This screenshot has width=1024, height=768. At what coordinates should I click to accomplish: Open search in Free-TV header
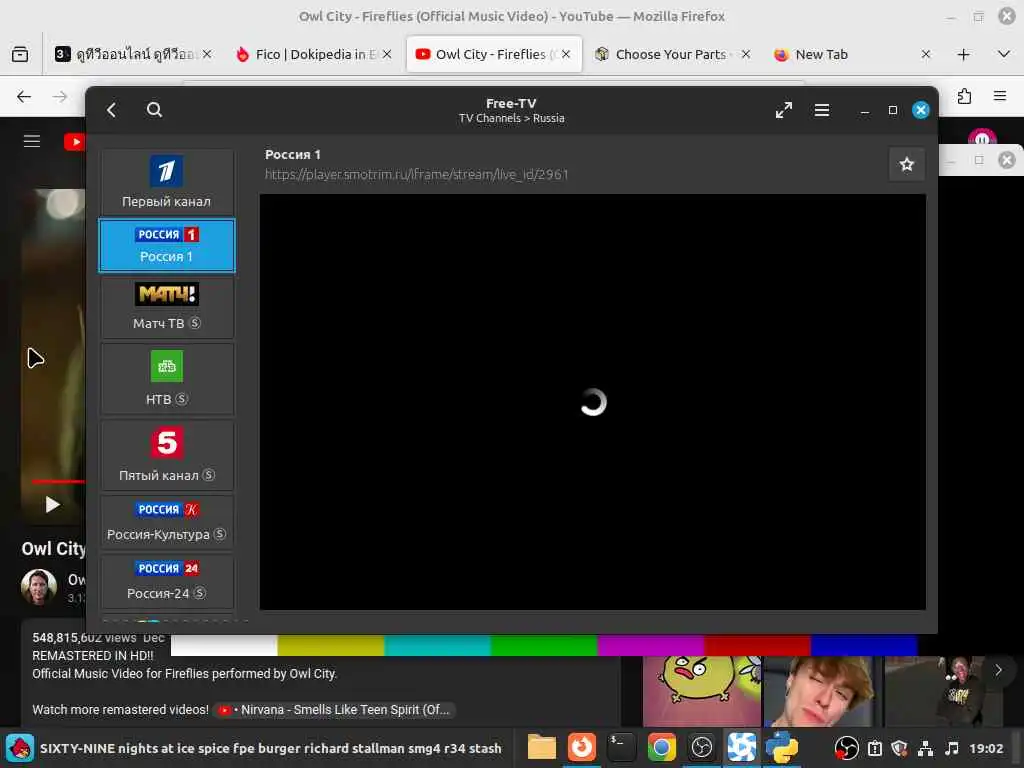[154, 110]
